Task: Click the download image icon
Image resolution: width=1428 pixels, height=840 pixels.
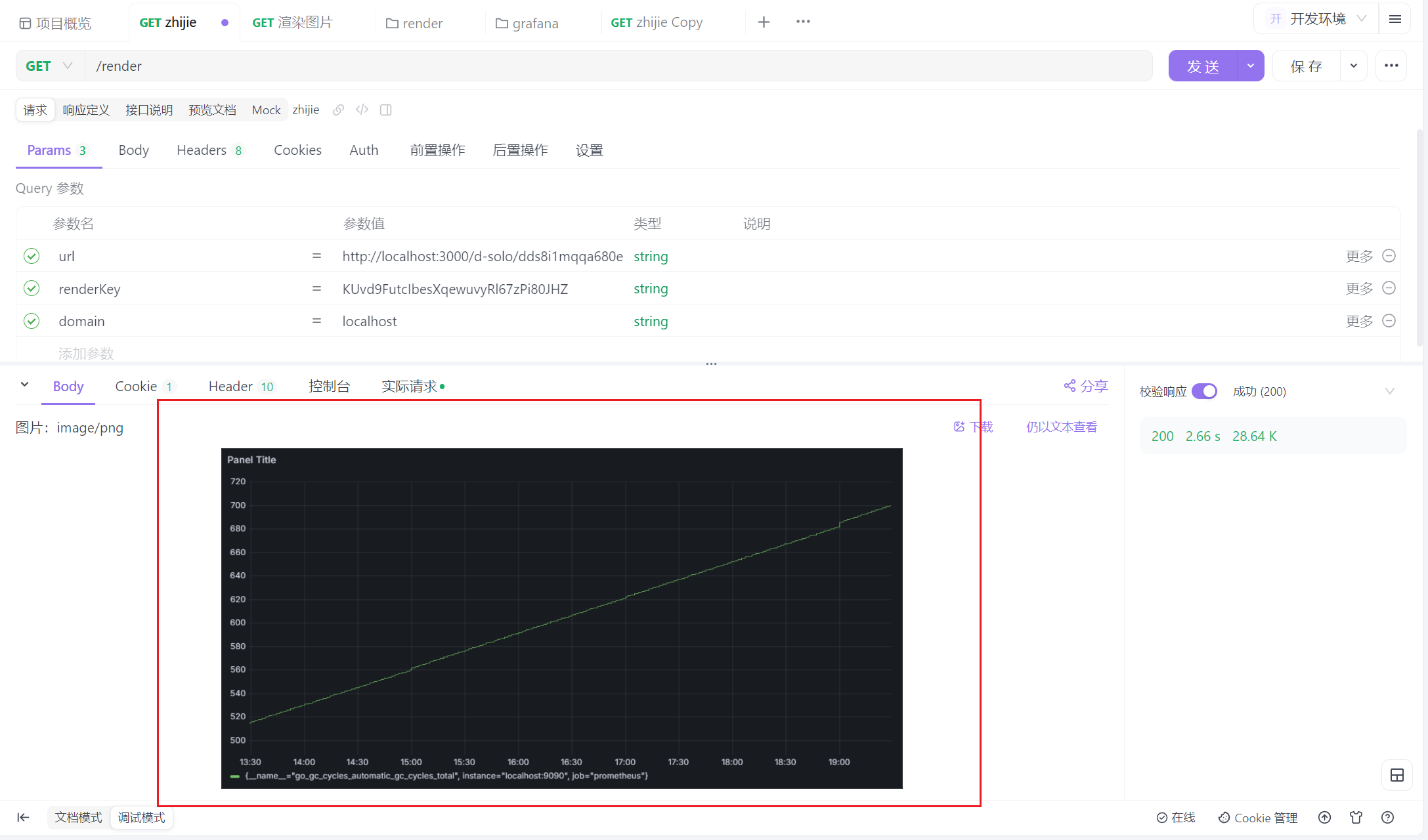Action: (959, 427)
